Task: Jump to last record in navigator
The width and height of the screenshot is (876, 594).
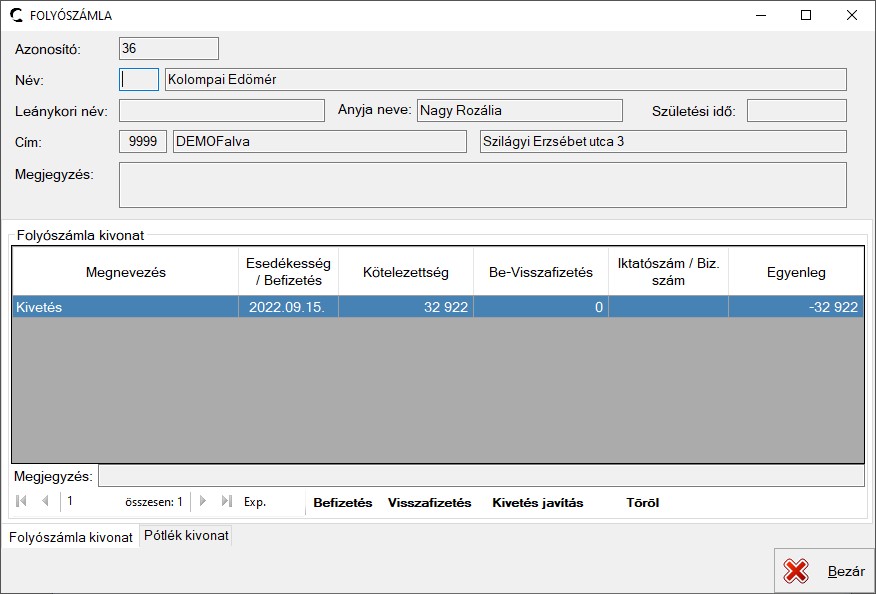Action: pyautogui.click(x=226, y=502)
